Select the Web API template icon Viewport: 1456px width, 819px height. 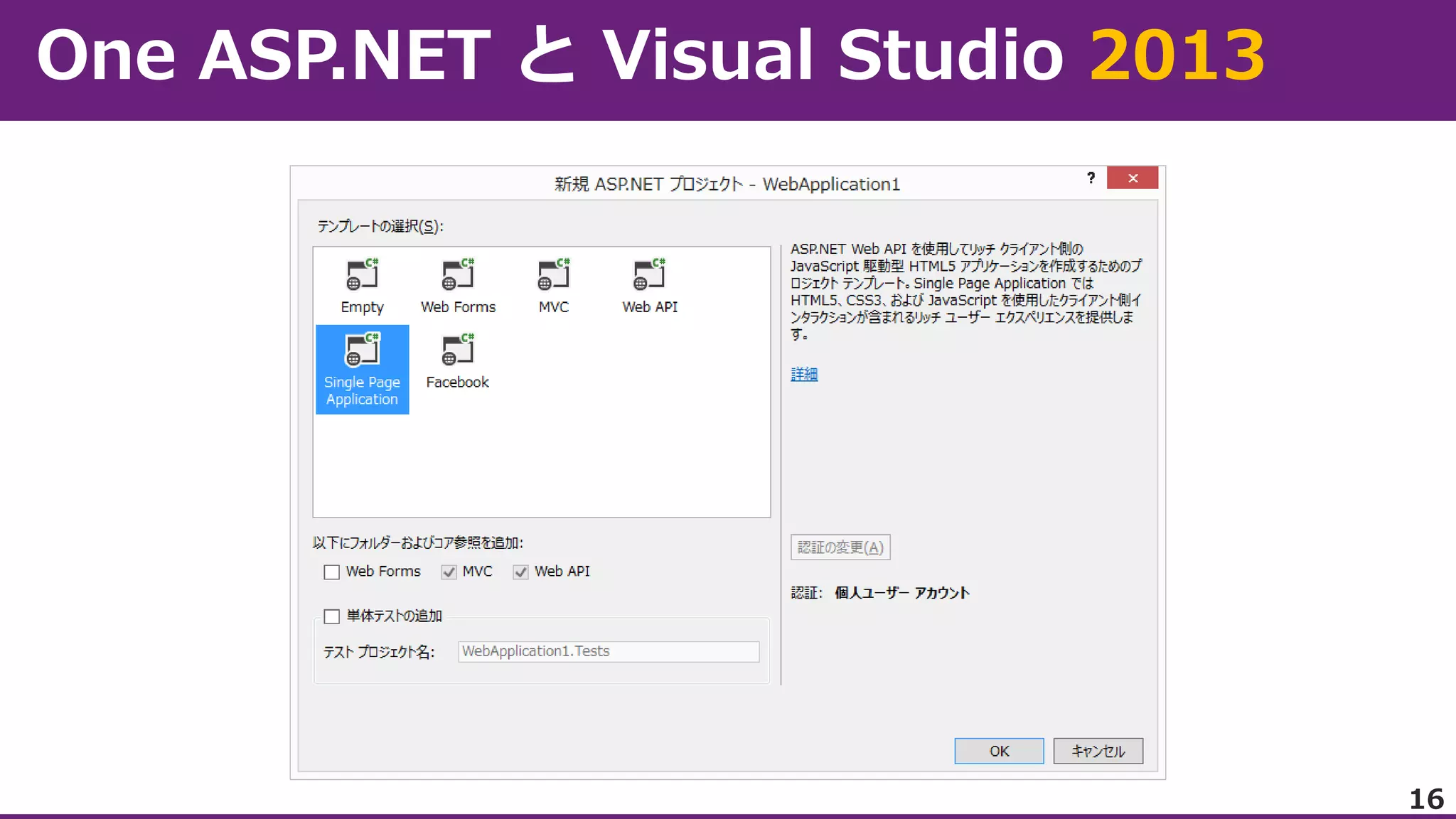pyautogui.click(x=650, y=276)
